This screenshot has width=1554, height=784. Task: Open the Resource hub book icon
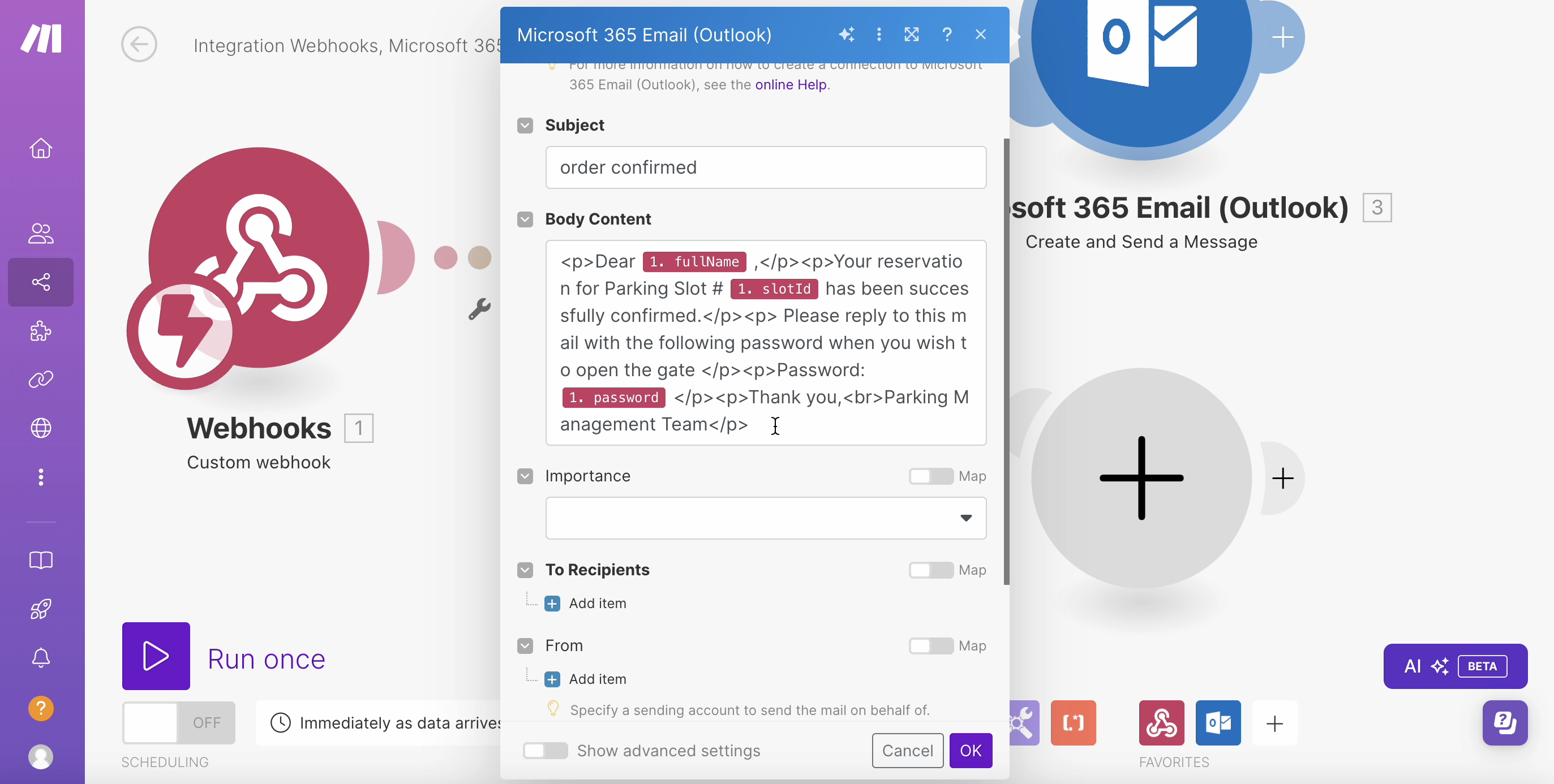(x=40, y=560)
